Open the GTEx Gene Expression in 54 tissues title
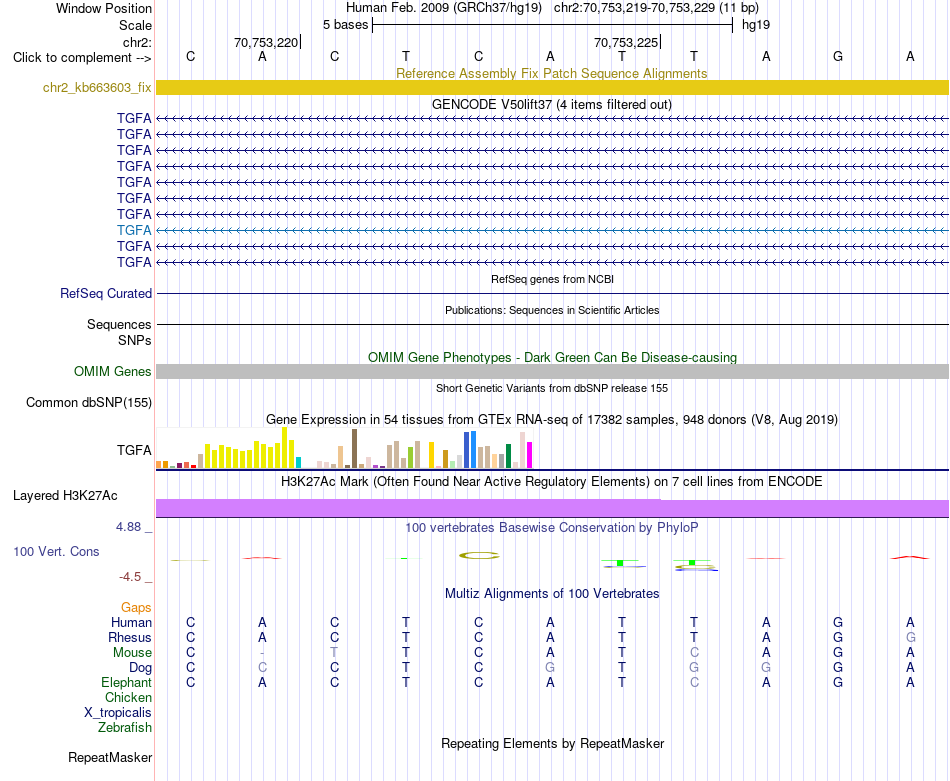The width and height of the screenshot is (950, 781). pos(551,419)
